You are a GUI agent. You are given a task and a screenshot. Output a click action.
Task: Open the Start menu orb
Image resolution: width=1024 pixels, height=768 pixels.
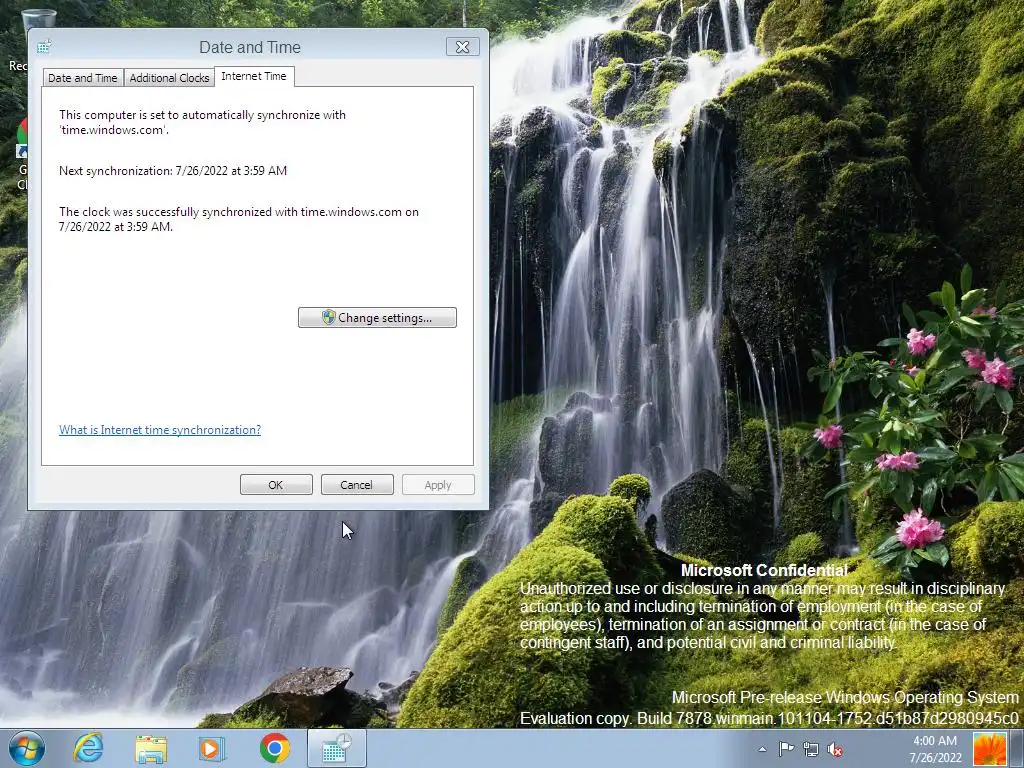point(27,748)
